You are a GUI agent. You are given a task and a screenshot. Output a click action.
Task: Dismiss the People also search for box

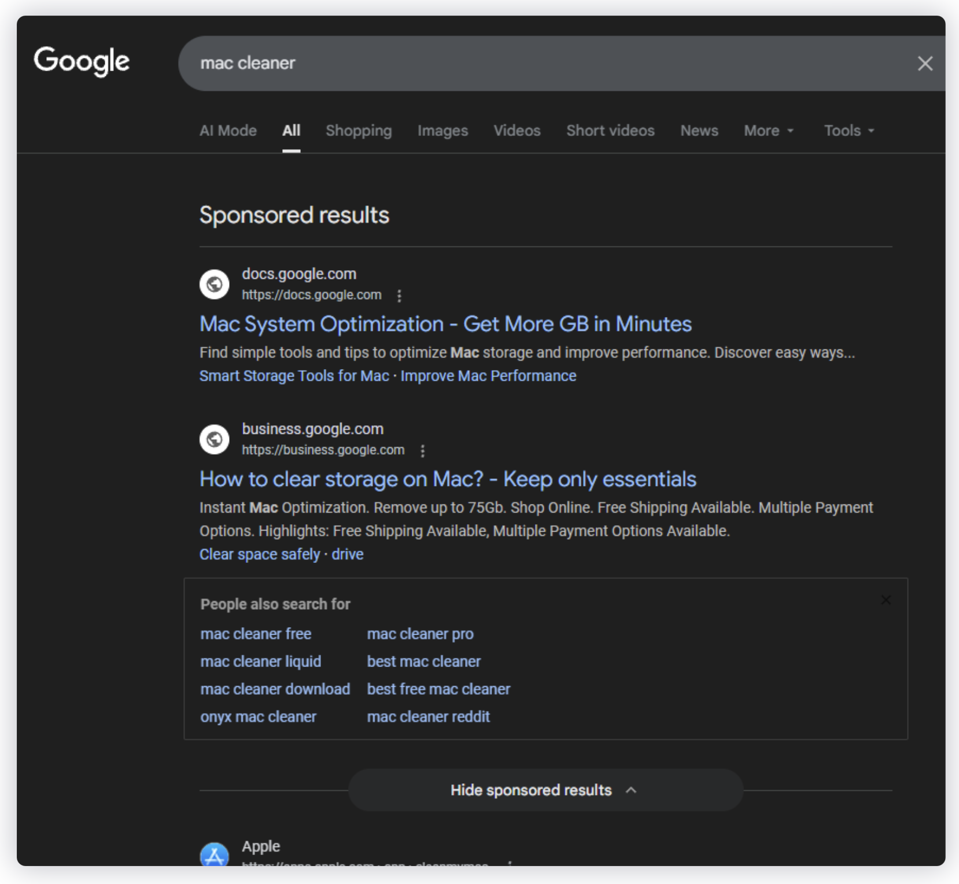[x=885, y=599]
